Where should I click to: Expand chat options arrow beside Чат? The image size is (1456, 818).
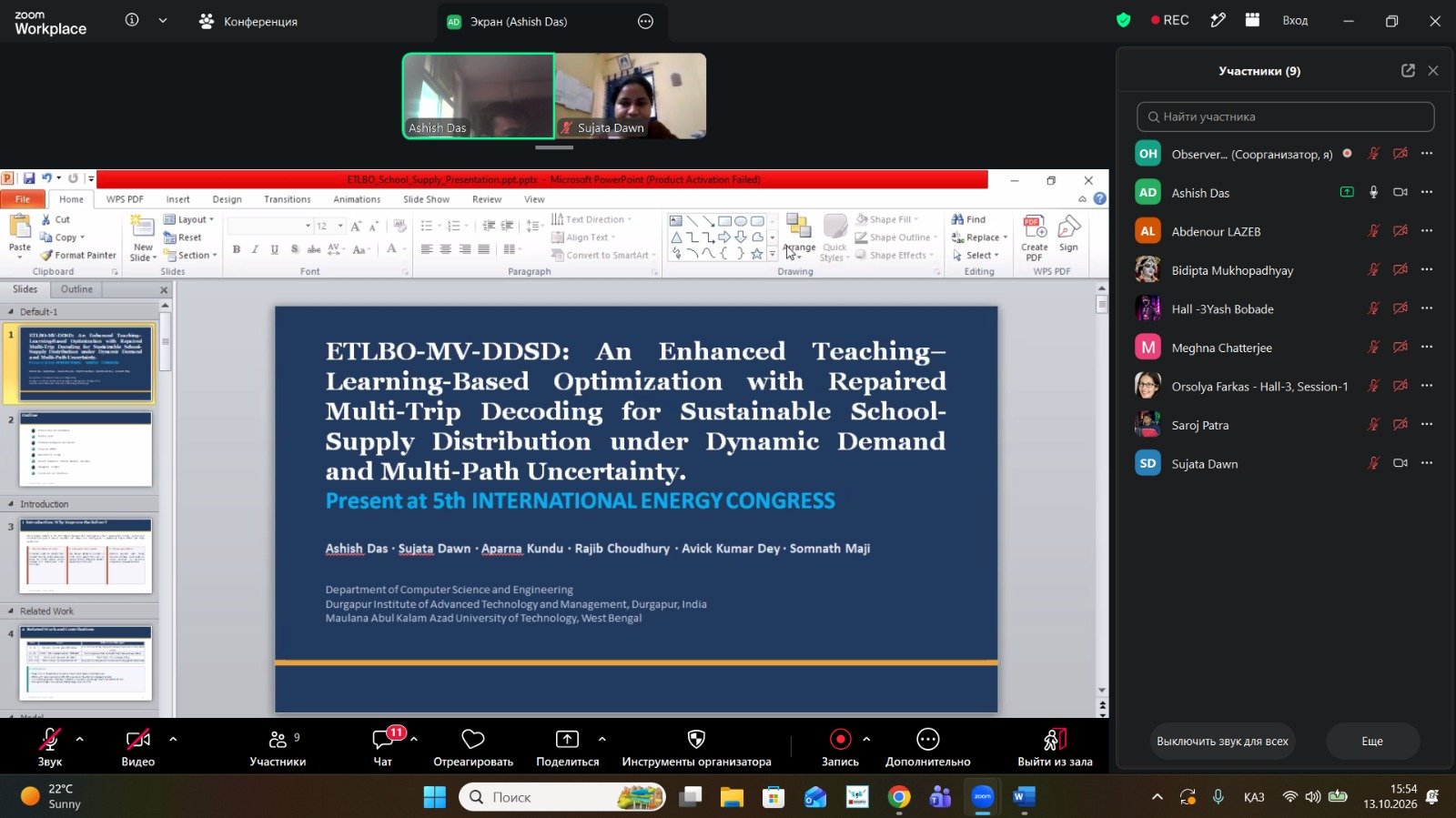pyautogui.click(x=414, y=739)
